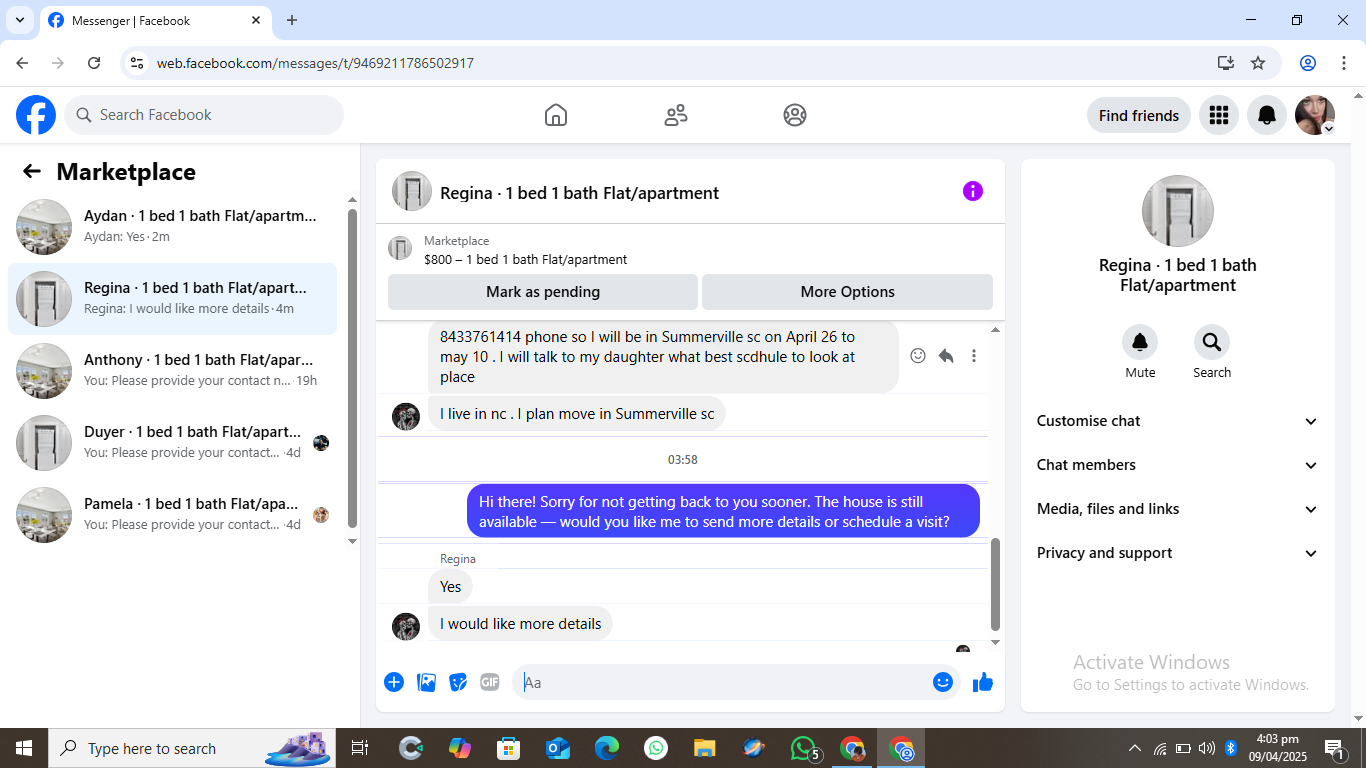Open the notifications bell in header
The width and height of the screenshot is (1366, 768).
1267,115
